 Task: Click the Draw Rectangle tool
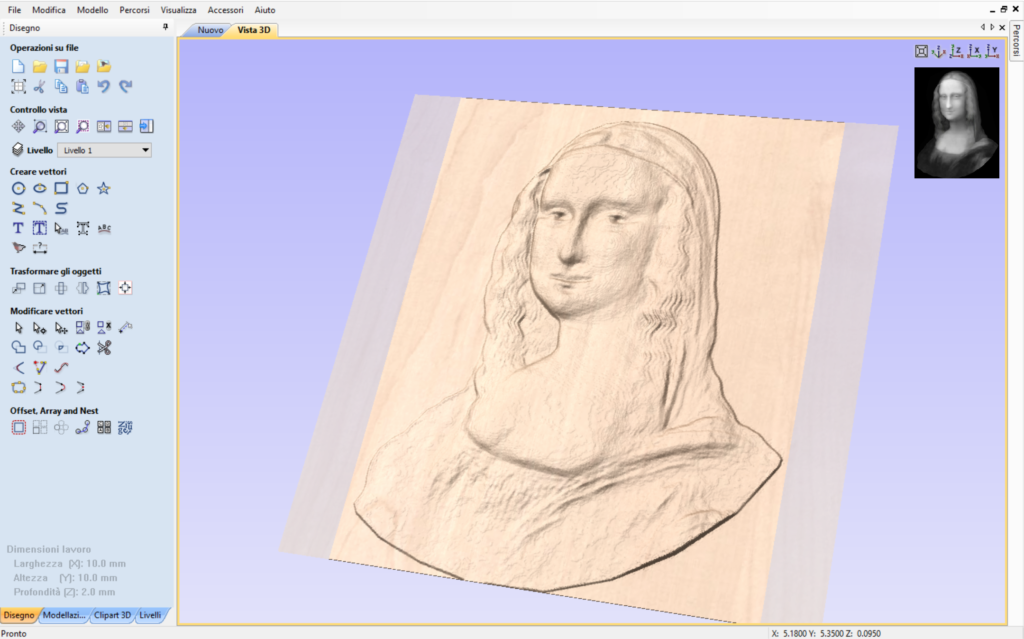(61, 188)
